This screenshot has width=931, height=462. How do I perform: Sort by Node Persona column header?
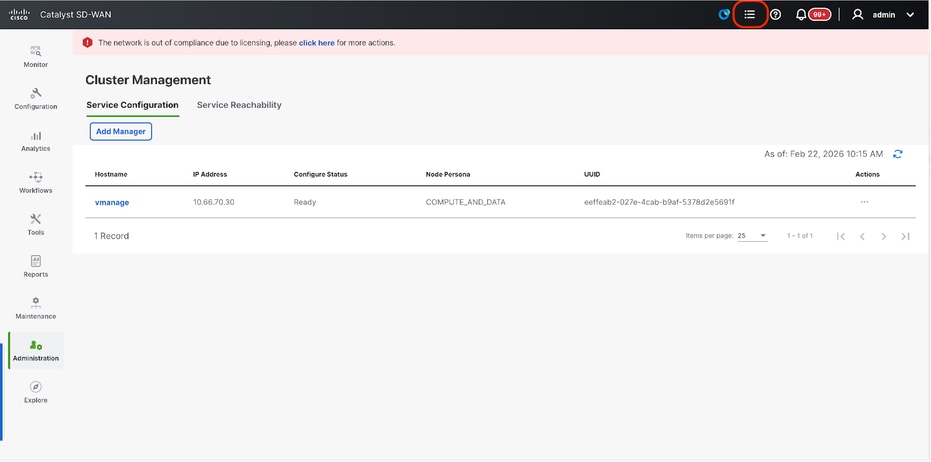point(448,175)
